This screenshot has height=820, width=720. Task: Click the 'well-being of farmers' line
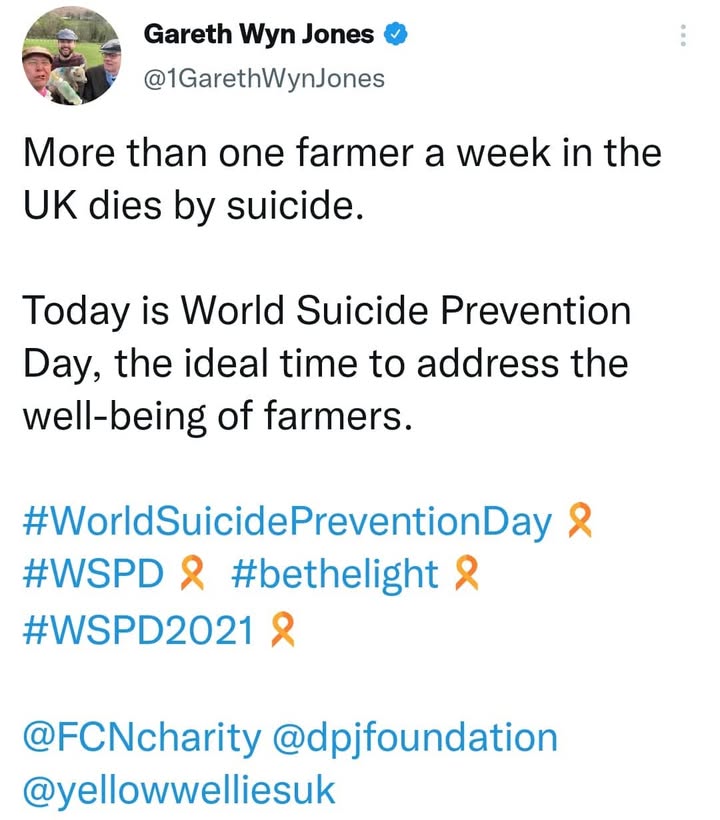point(218,416)
